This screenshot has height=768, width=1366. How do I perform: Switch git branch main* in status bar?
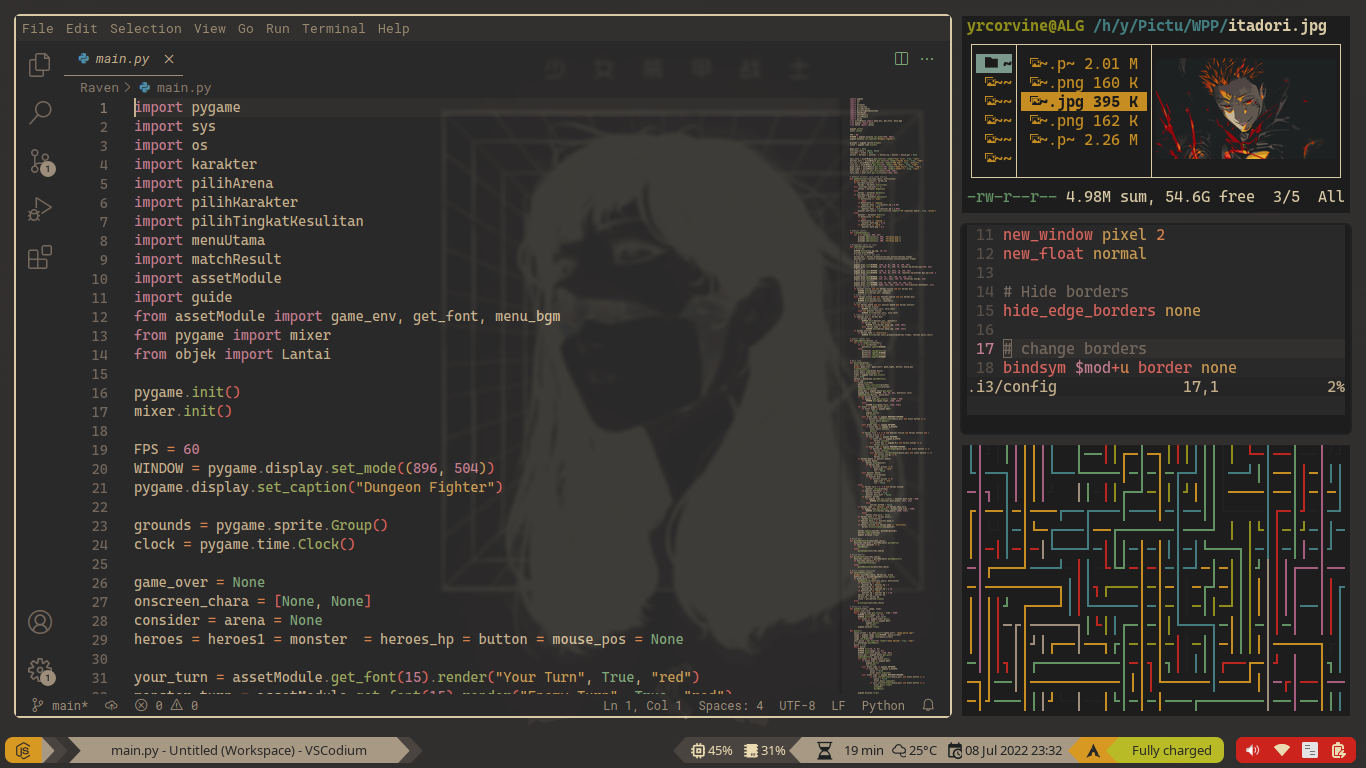point(60,705)
